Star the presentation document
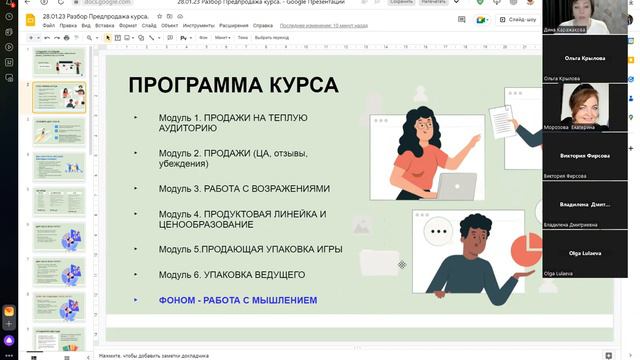Image resolution: width=640 pixels, height=360 pixels. [159, 16]
